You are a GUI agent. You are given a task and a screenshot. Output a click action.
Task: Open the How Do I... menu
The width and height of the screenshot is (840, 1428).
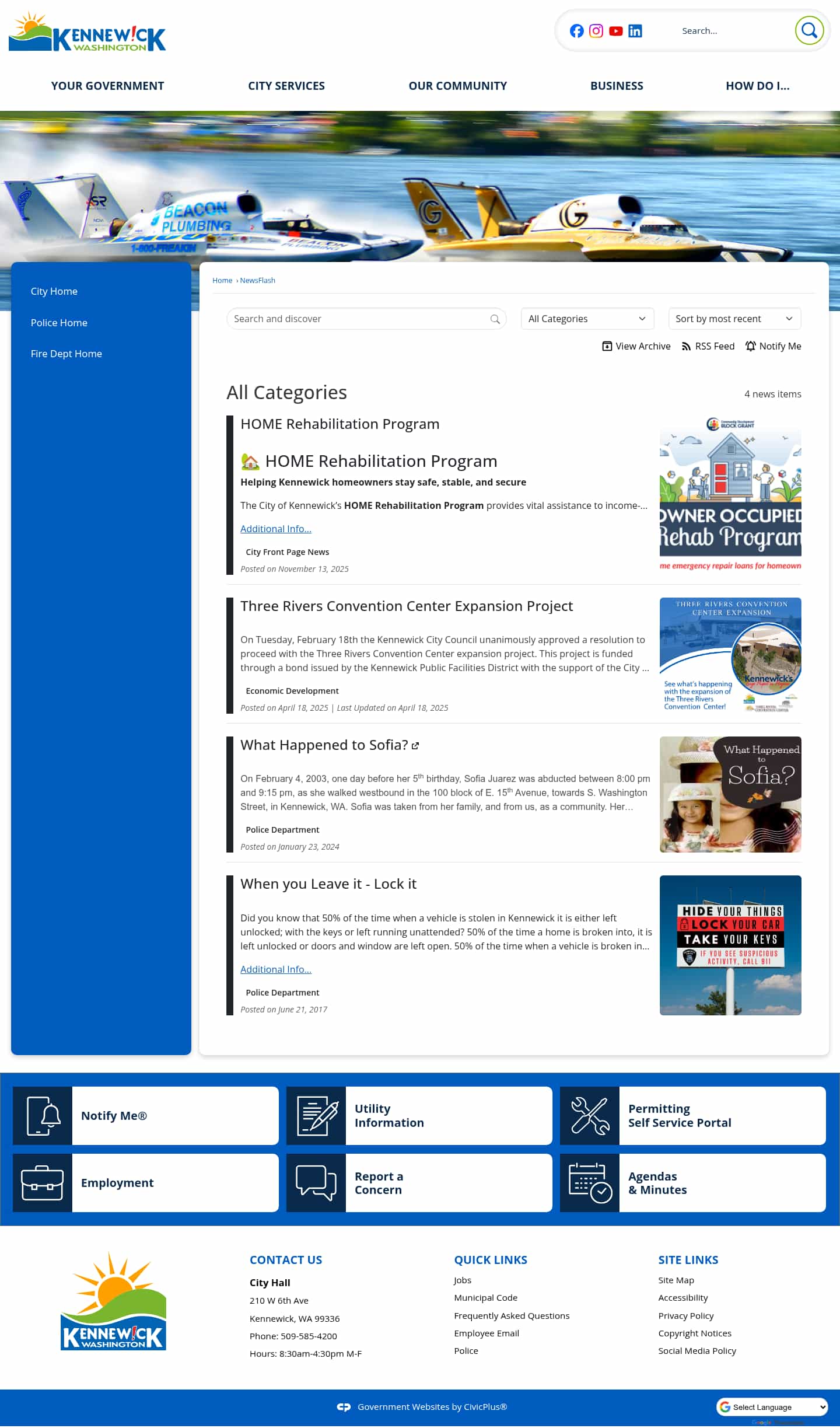click(x=757, y=86)
